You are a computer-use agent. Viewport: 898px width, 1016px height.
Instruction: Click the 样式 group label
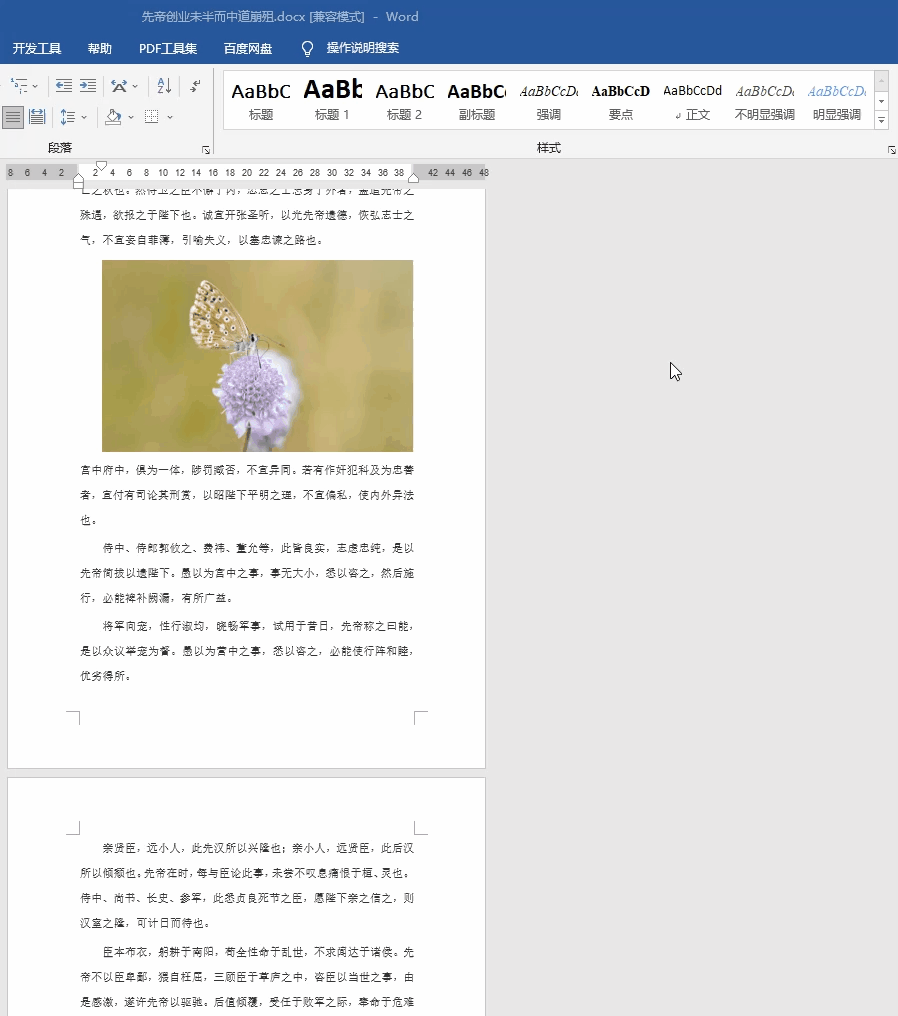pyautogui.click(x=548, y=148)
